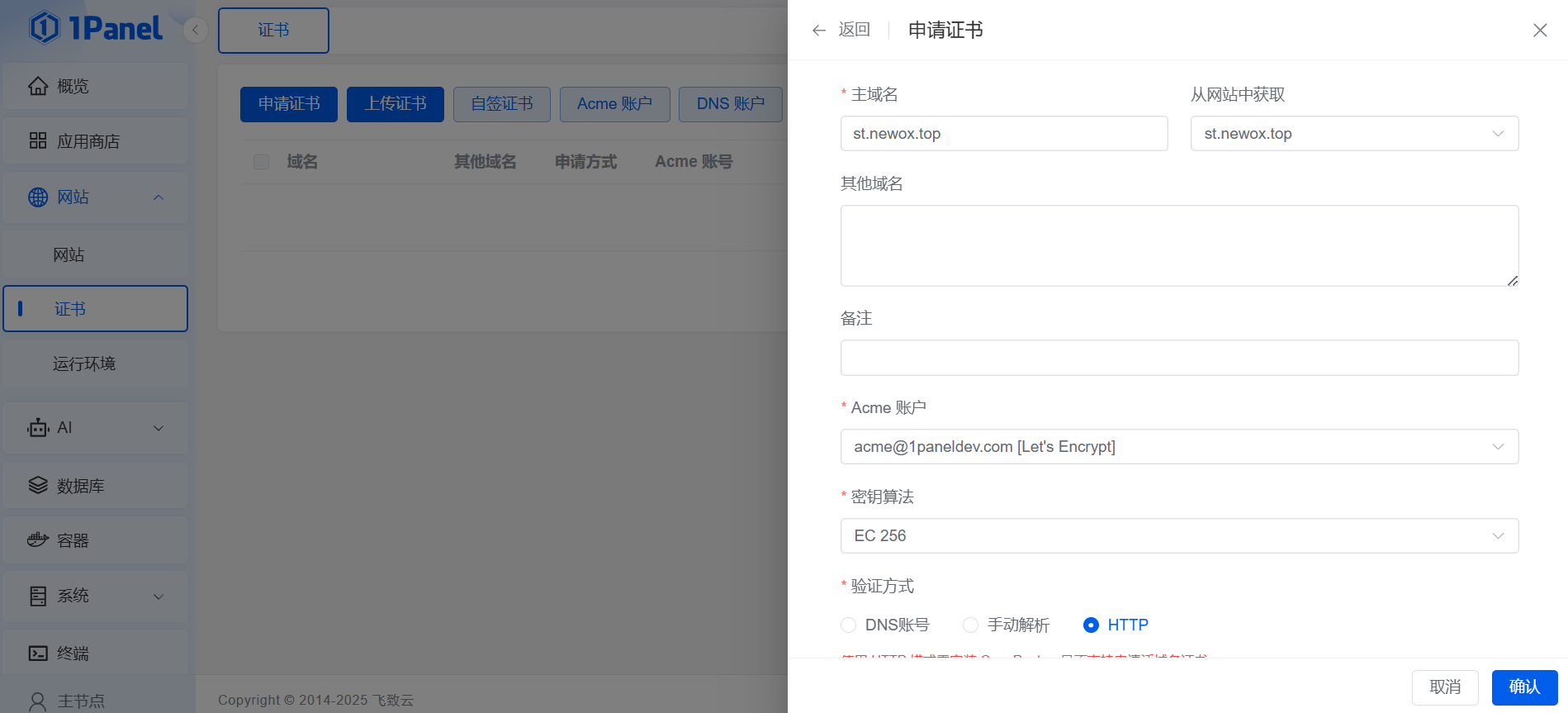Click the 1Panel logo icon
The image size is (1568, 713).
click(x=45, y=28)
